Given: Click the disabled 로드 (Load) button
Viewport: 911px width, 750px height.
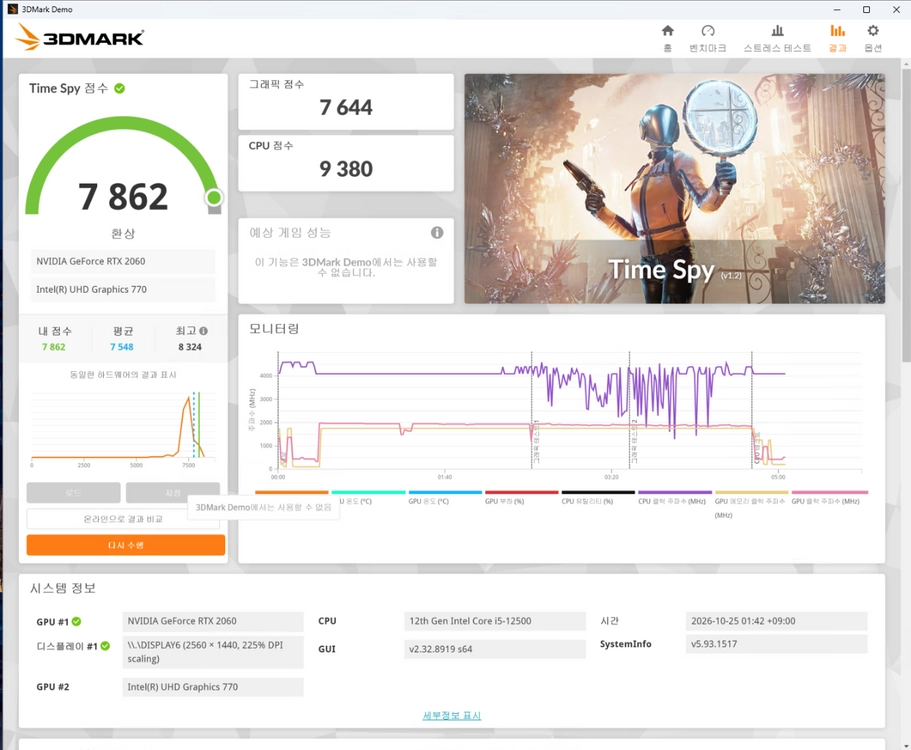Looking at the screenshot, I should point(73,493).
